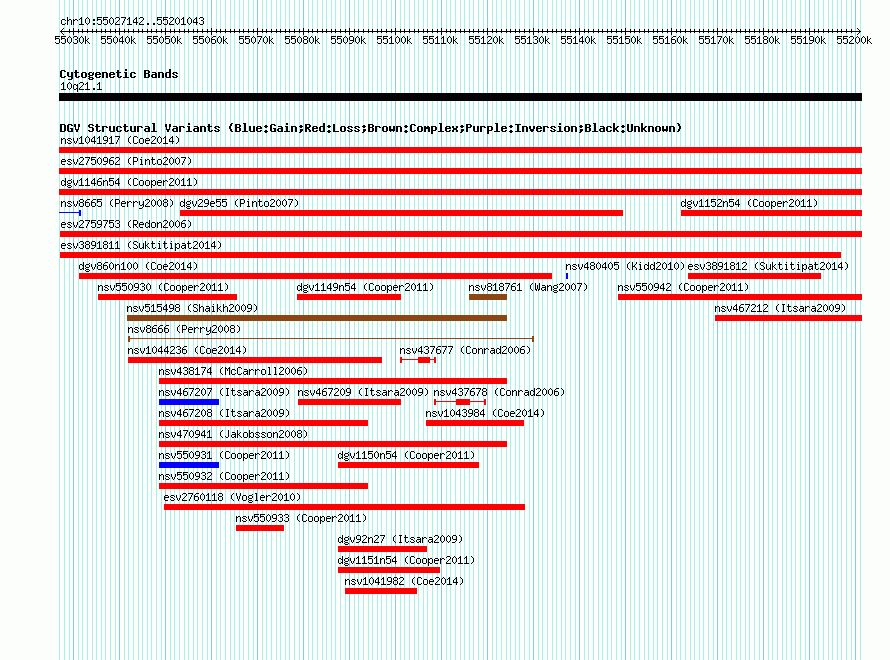Click the nsv1041982 (Coe2014) label
The height and width of the screenshot is (660, 890).
tap(404, 581)
